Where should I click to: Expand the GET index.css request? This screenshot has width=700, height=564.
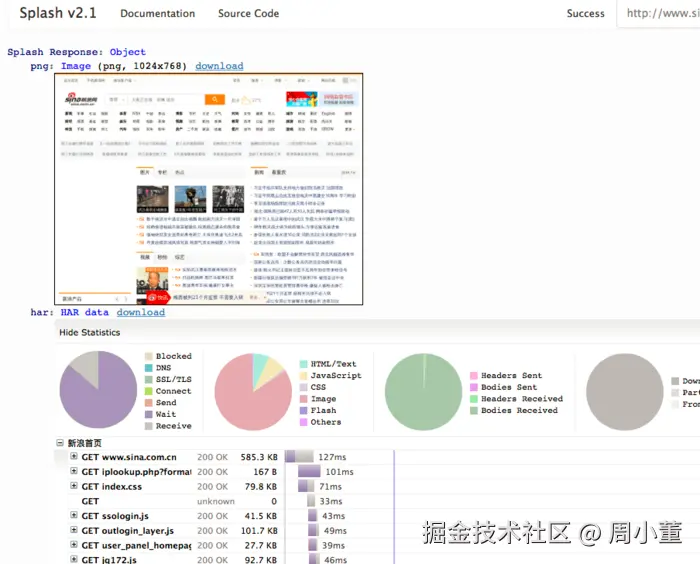pos(74,486)
